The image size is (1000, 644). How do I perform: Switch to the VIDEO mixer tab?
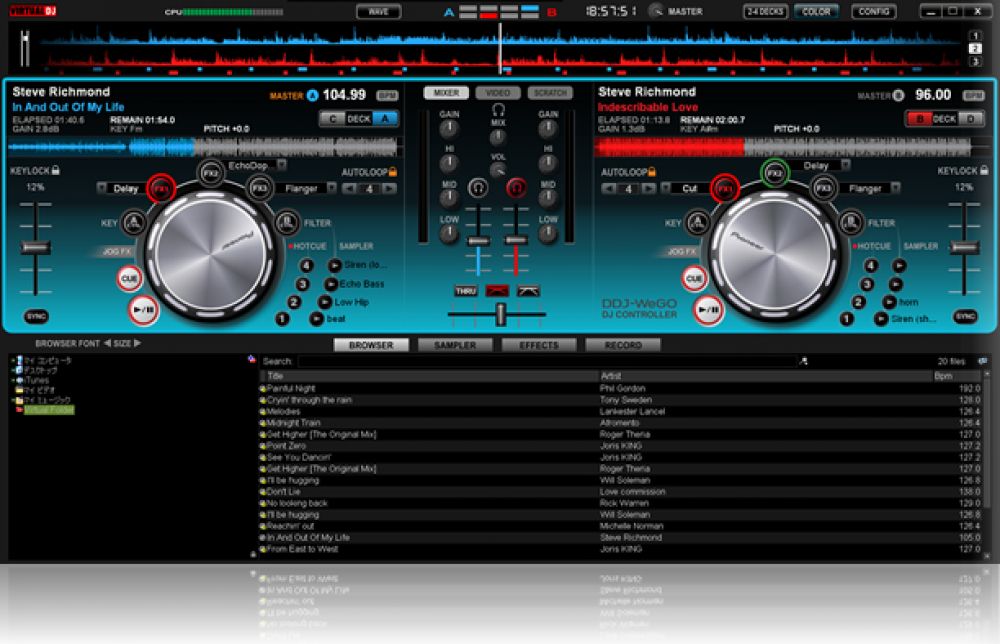pos(497,93)
